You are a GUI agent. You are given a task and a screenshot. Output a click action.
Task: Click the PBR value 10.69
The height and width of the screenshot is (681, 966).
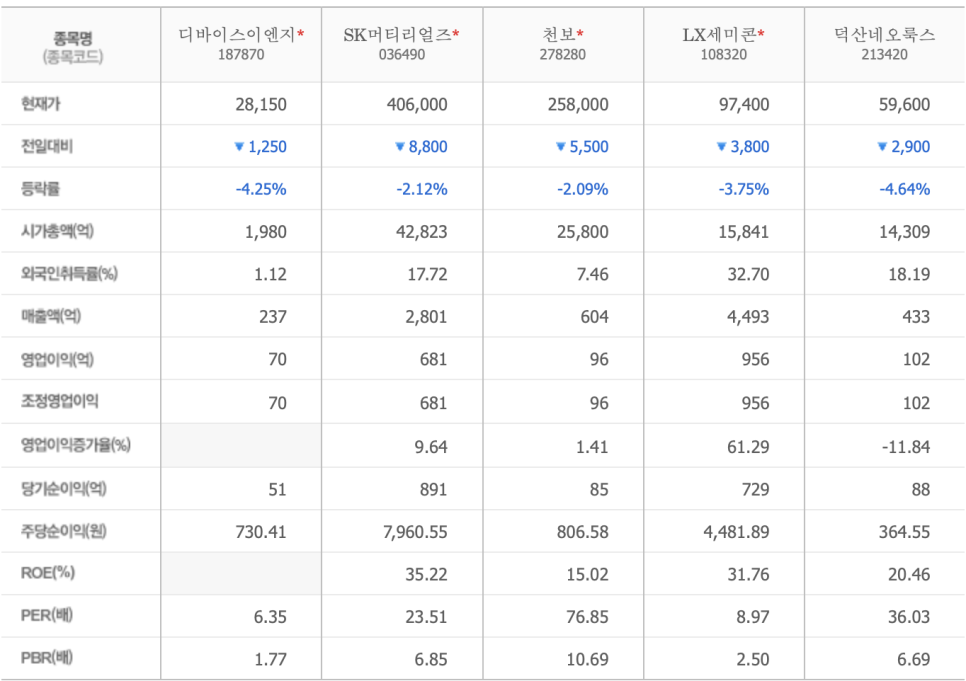pos(587,659)
